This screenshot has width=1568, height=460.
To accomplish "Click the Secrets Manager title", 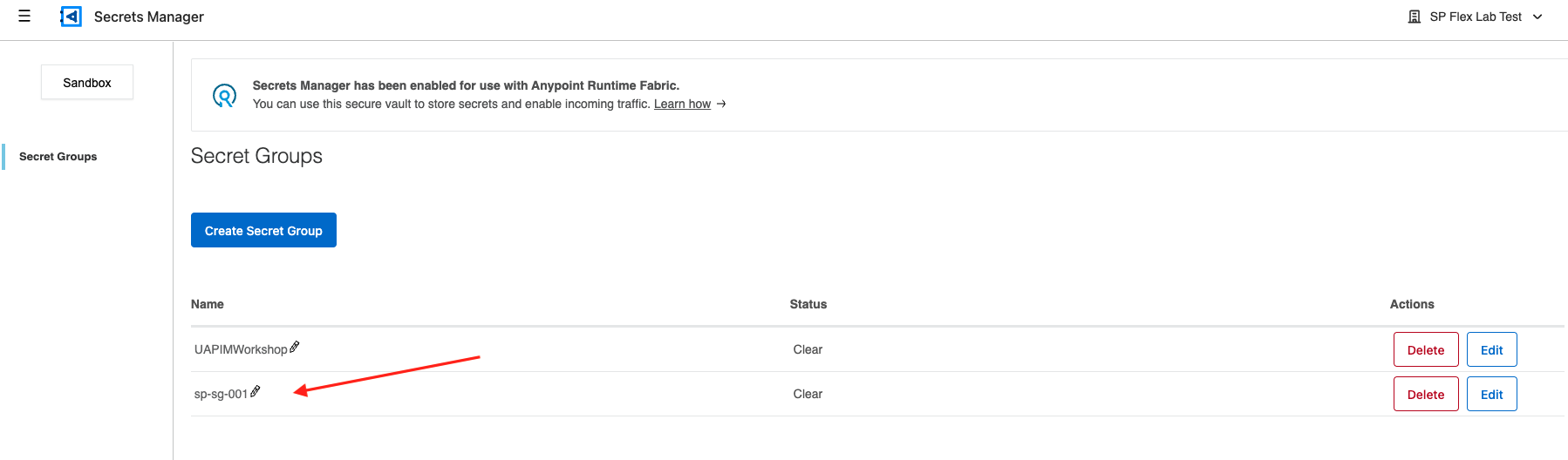I will (x=149, y=17).
